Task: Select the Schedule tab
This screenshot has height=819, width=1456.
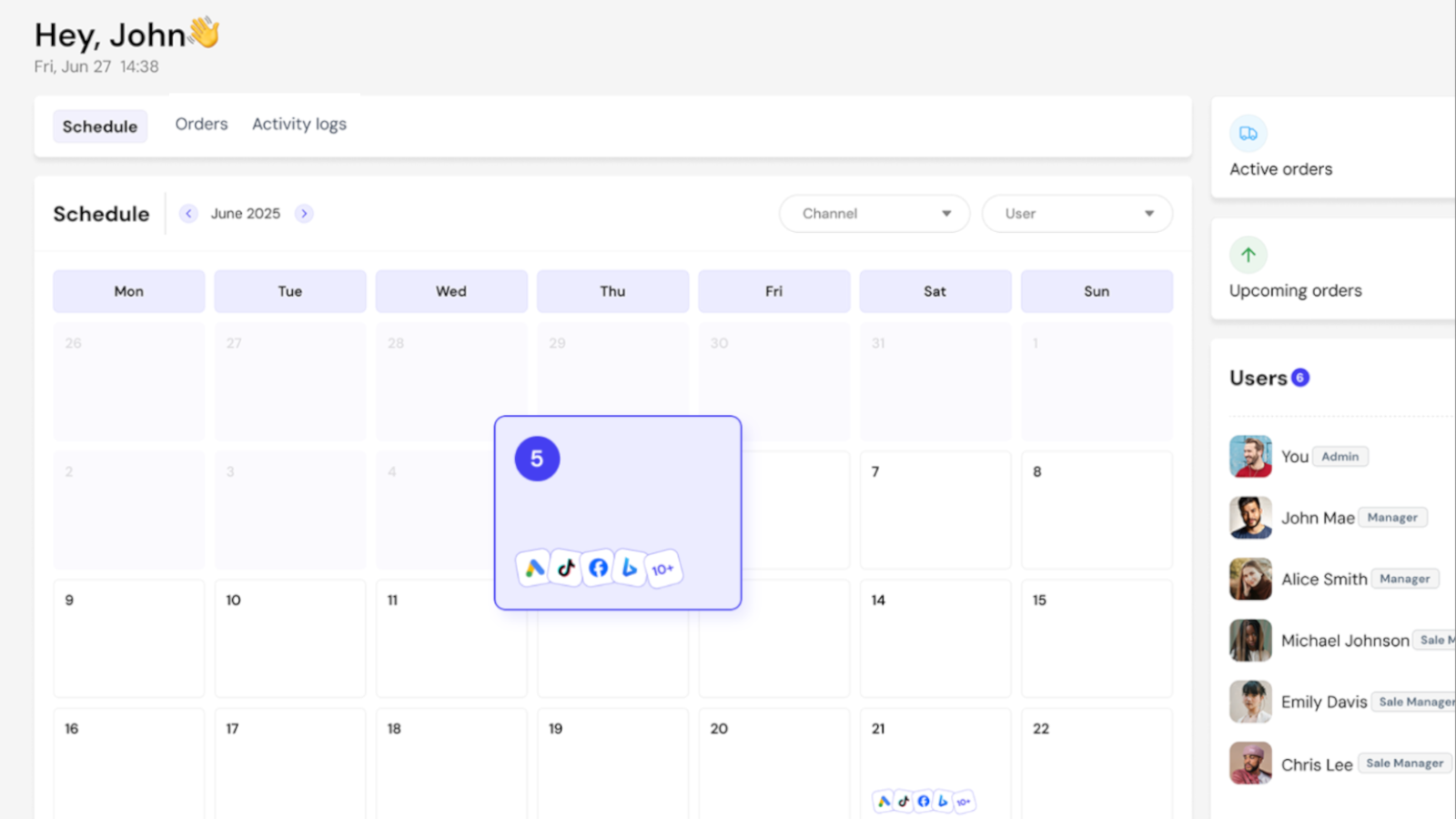Action: (x=100, y=126)
